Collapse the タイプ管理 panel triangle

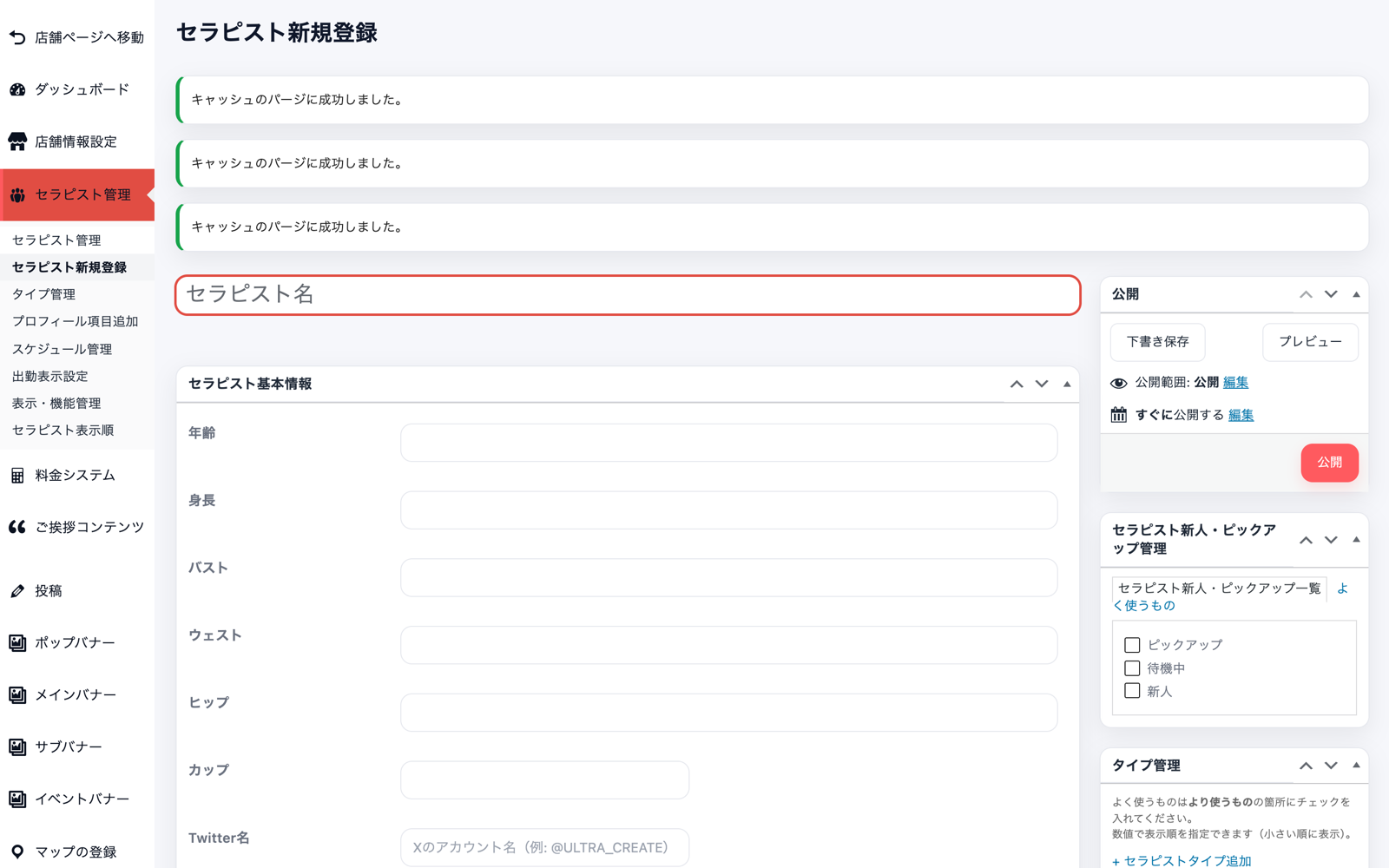1356,766
